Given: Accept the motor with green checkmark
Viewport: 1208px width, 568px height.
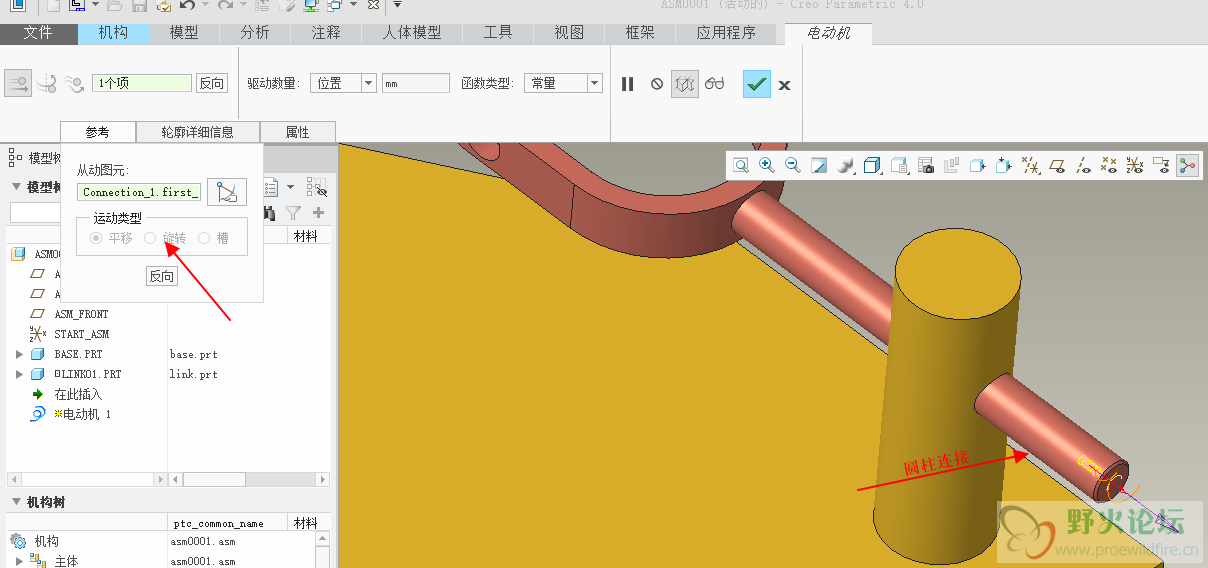Looking at the screenshot, I should 757,84.
